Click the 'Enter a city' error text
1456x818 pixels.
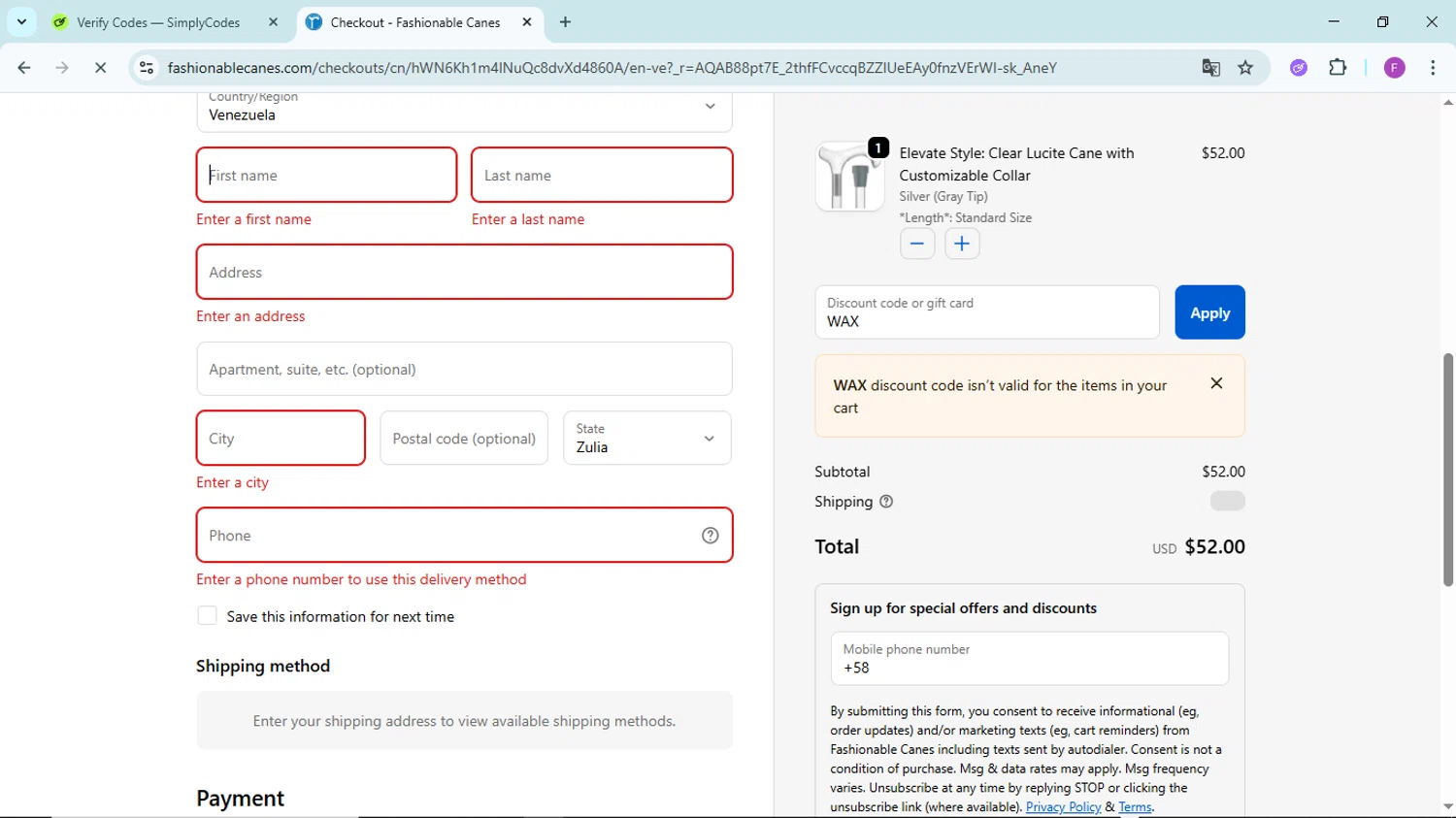232,482
